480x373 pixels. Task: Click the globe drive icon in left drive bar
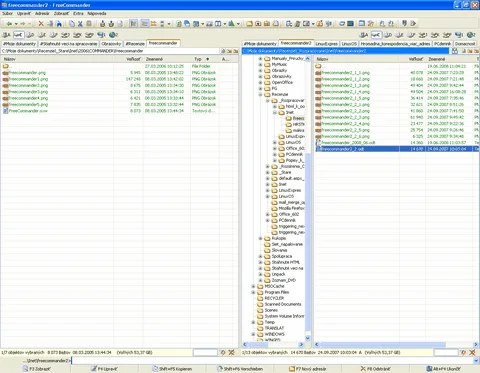tap(113, 35)
